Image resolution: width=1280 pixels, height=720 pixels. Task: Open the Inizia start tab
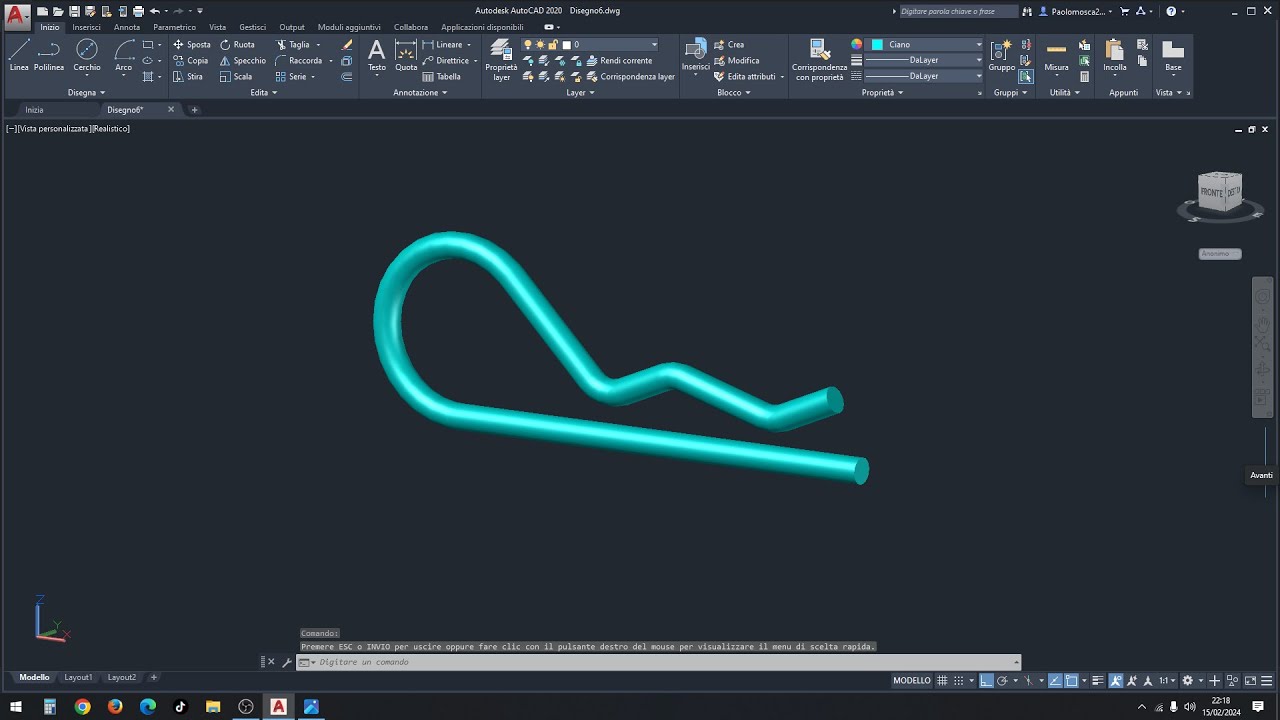34,110
